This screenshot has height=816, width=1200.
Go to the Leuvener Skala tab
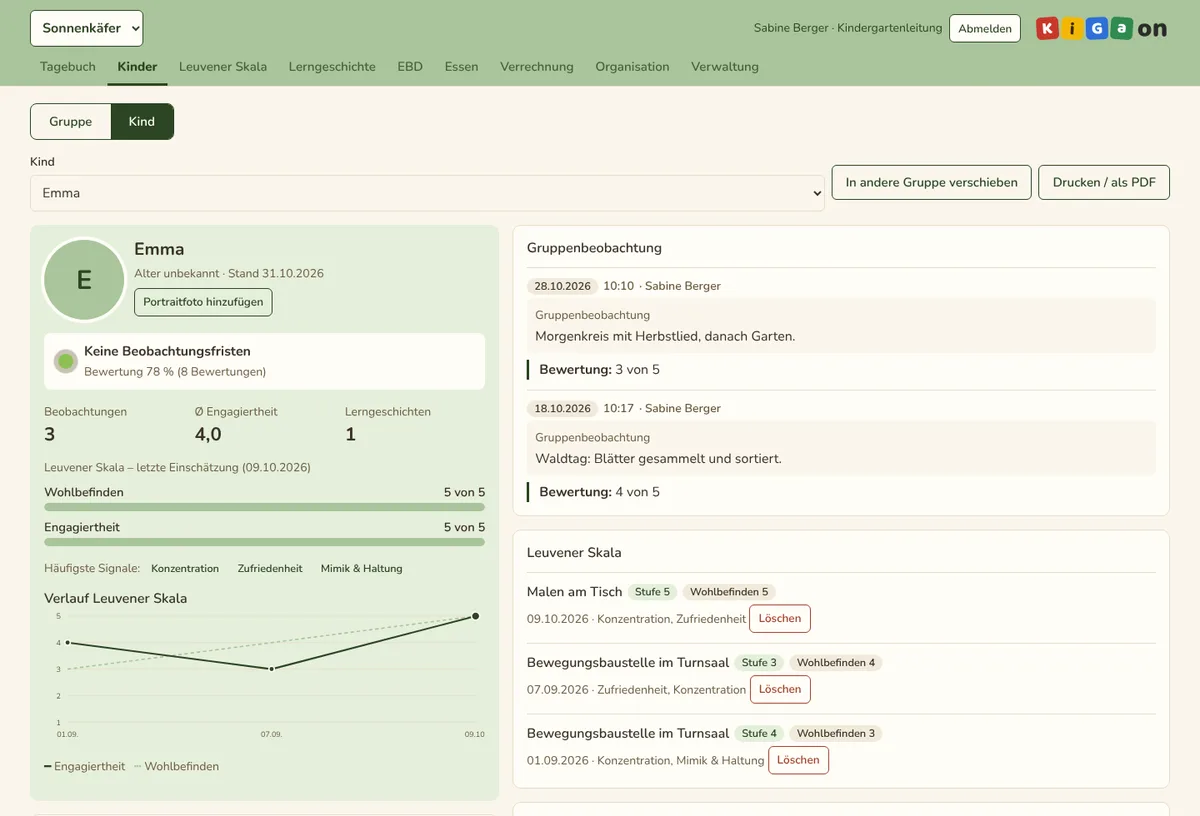223,67
